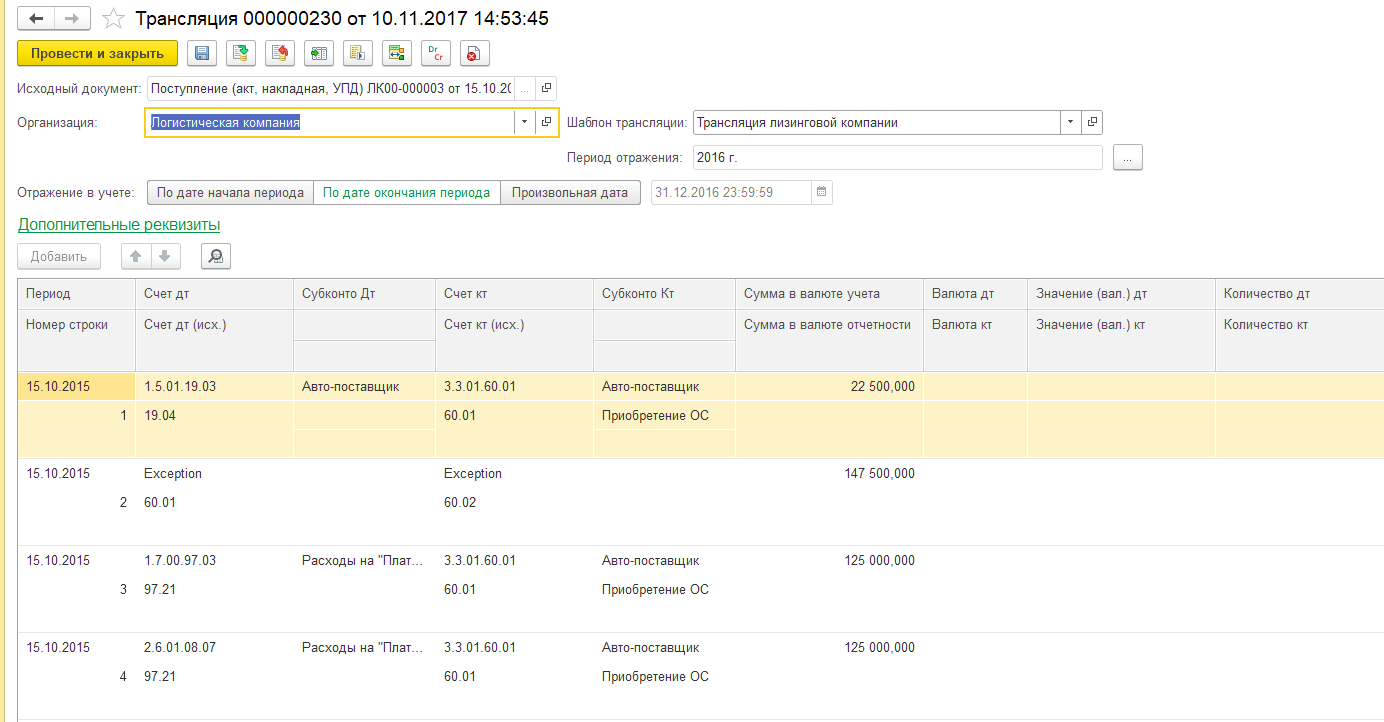
Task: Expand the Организация dropdown list
Action: tap(525, 122)
